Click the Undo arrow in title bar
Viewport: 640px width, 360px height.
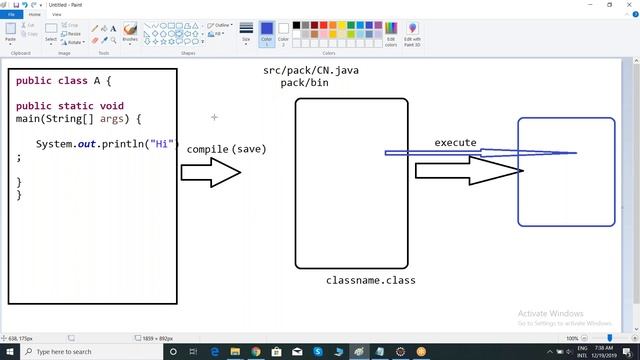click(25, 5)
